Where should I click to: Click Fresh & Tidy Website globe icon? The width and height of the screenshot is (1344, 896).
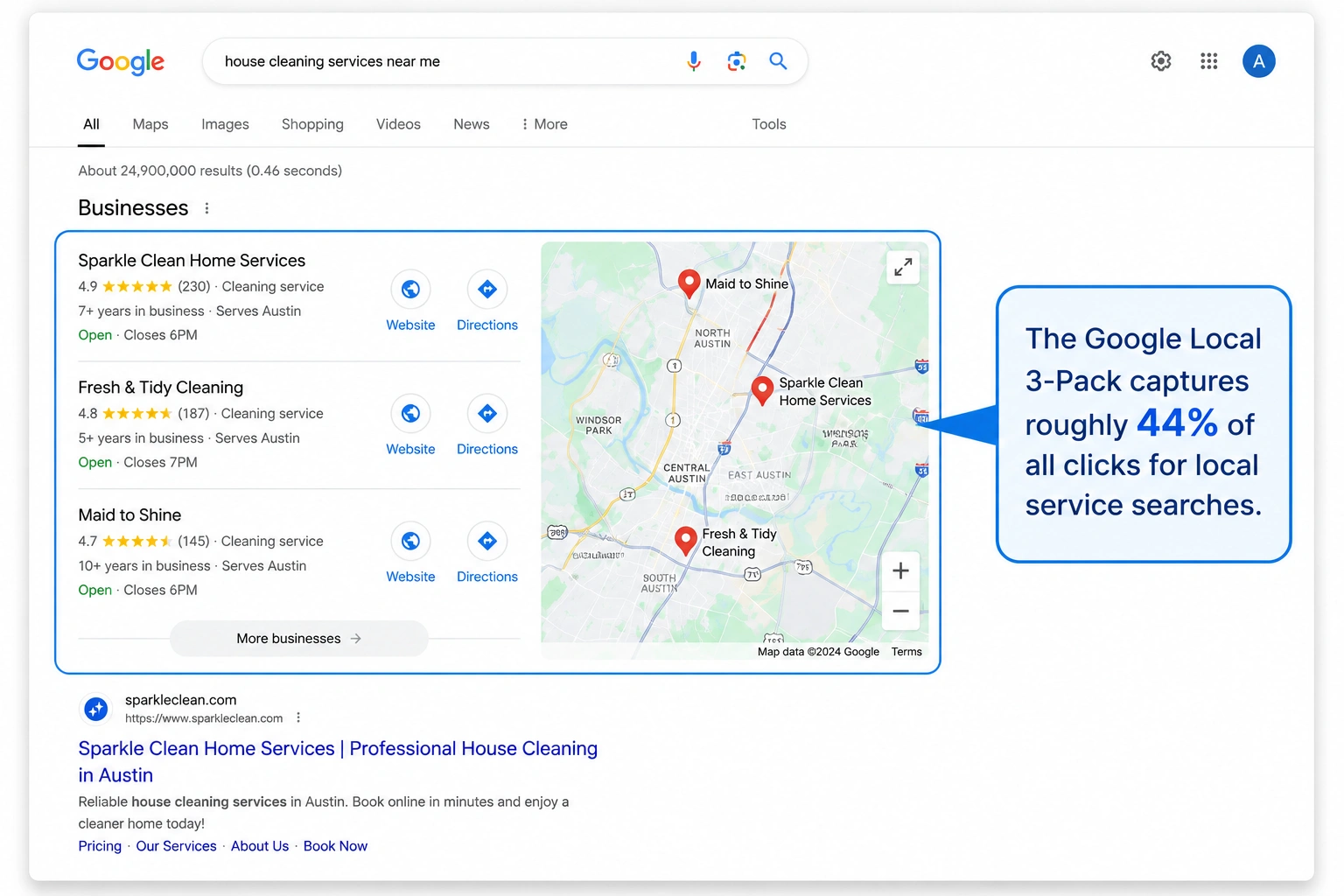pyautogui.click(x=410, y=414)
